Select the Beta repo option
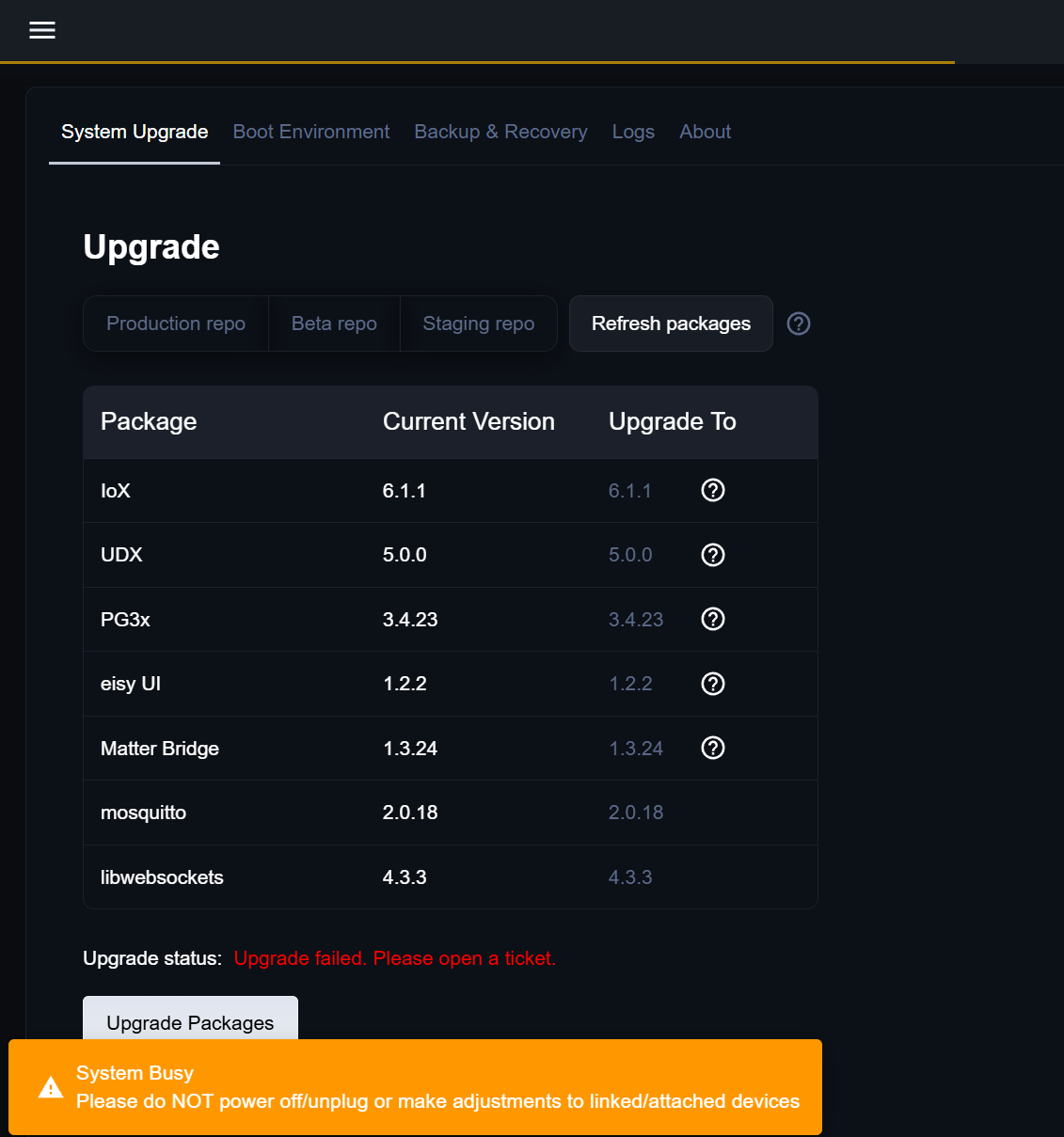 [334, 324]
